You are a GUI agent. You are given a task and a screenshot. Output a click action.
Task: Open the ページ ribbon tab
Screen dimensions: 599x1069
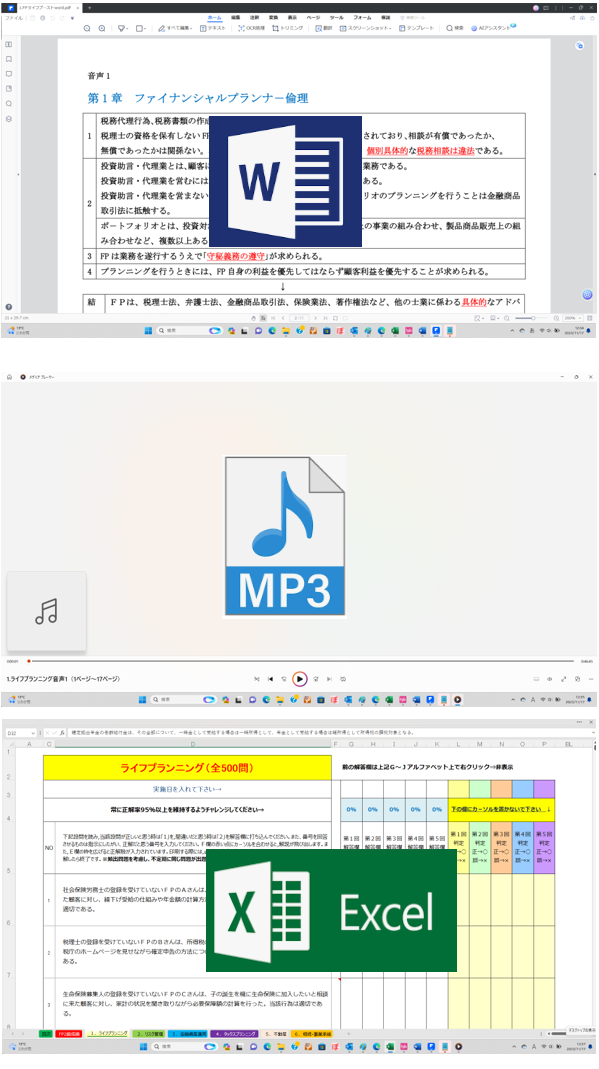(313, 17)
